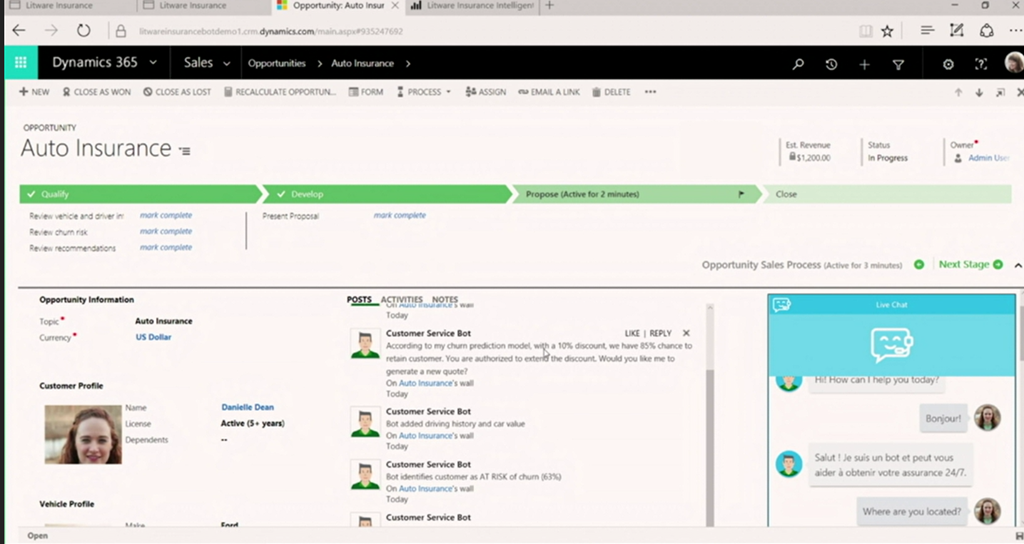Click EMAIL A LINK command
The image size is (1024, 544).
(x=549, y=92)
